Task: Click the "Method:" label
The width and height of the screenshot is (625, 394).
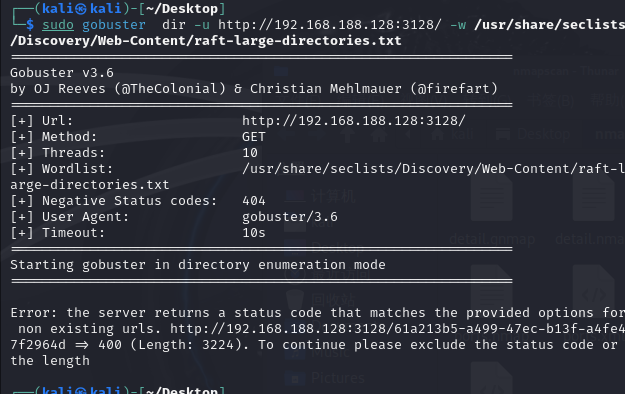Action: [x=69, y=137]
